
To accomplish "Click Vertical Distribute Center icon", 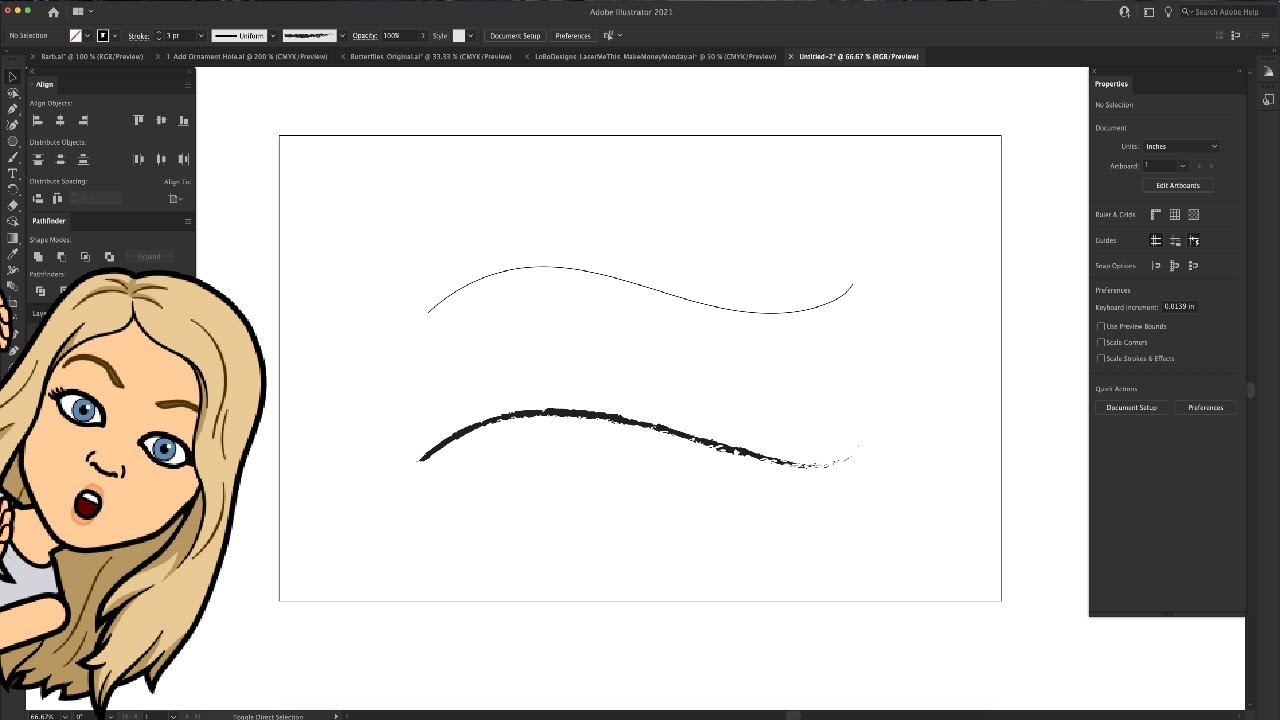I will pos(60,159).
